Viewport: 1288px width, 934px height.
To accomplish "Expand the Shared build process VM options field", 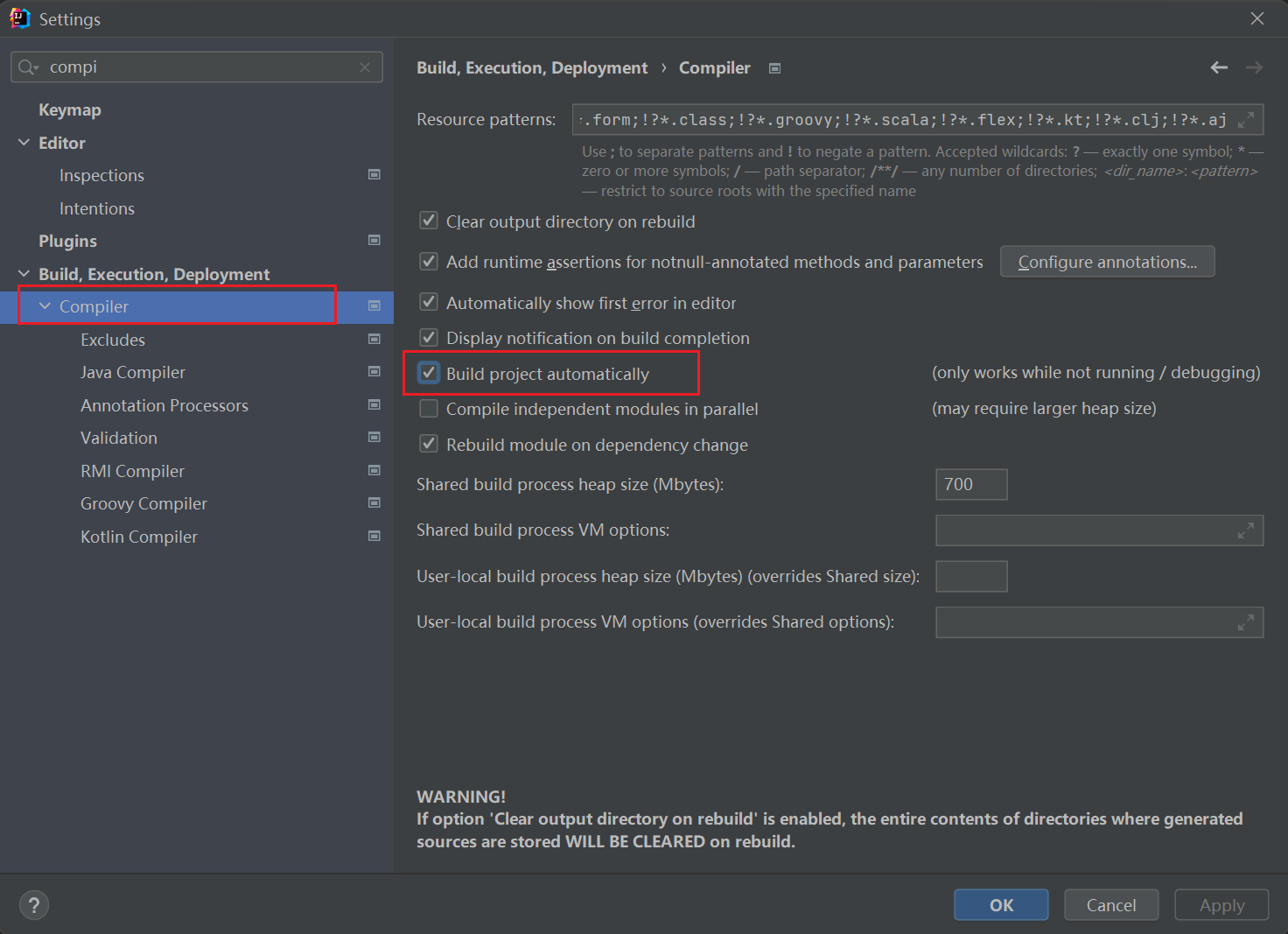I will tap(1246, 530).
